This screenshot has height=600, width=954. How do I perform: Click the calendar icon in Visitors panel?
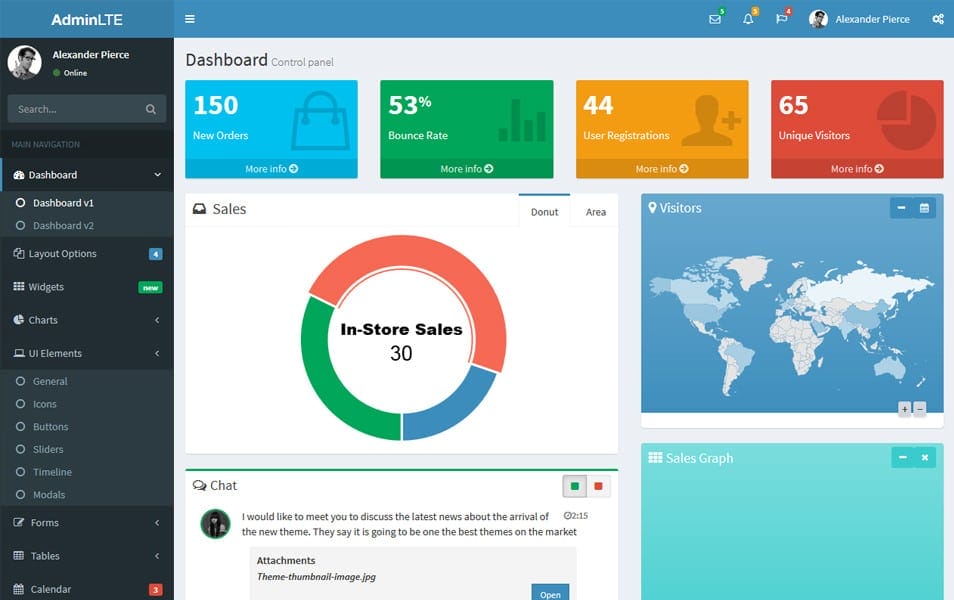click(924, 208)
